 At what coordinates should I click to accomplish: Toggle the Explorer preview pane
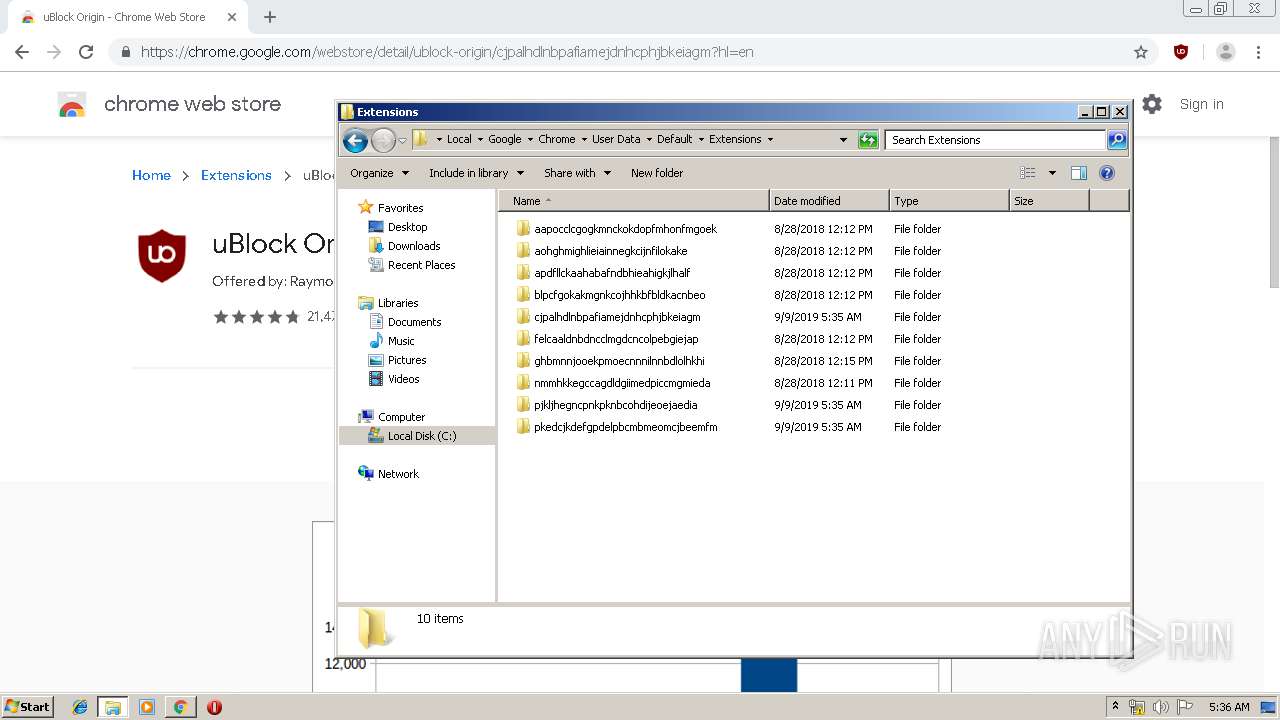click(1079, 173)
